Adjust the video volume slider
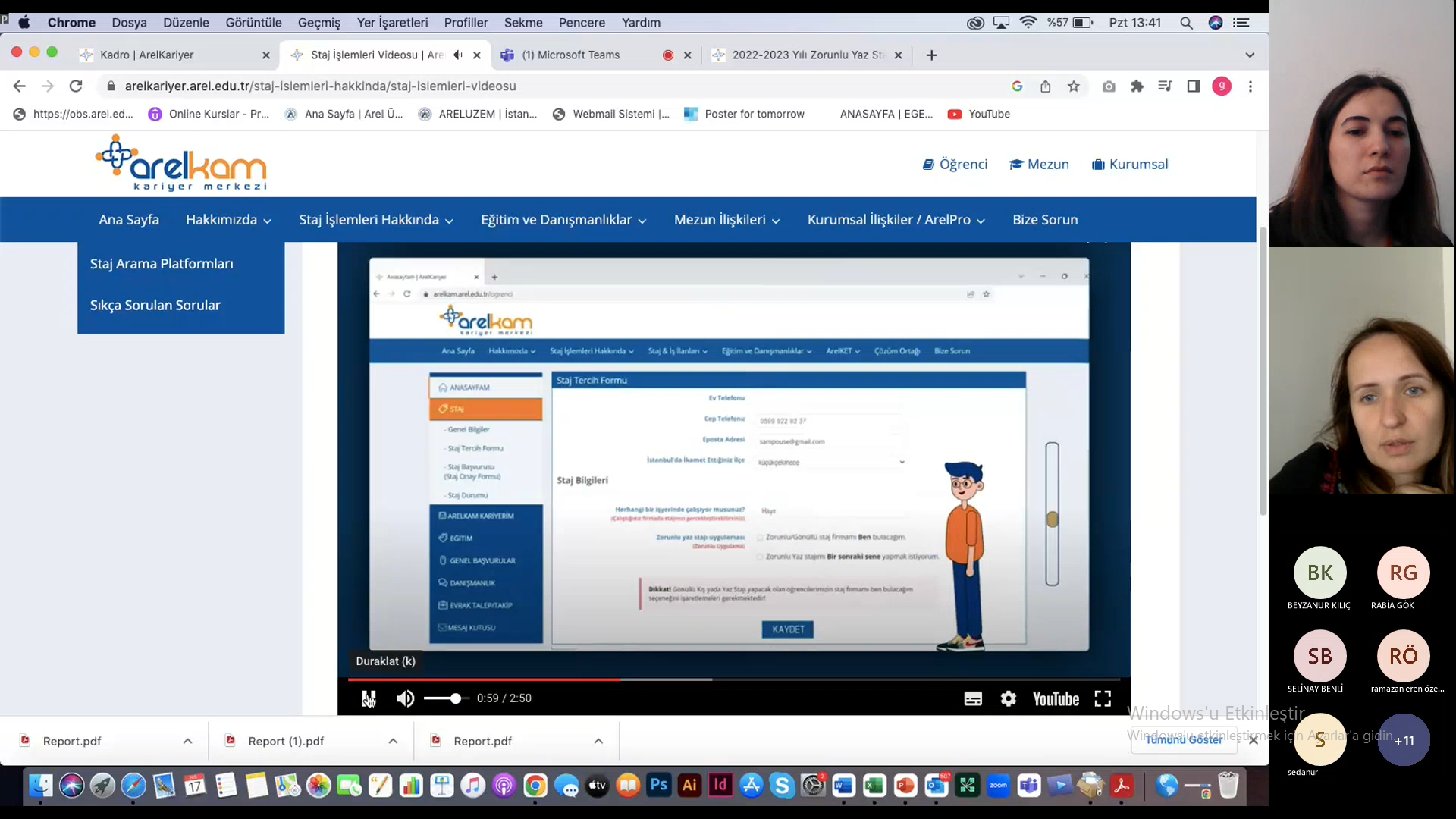Viewport: 1456px width, 819px height. coord(445,698)
